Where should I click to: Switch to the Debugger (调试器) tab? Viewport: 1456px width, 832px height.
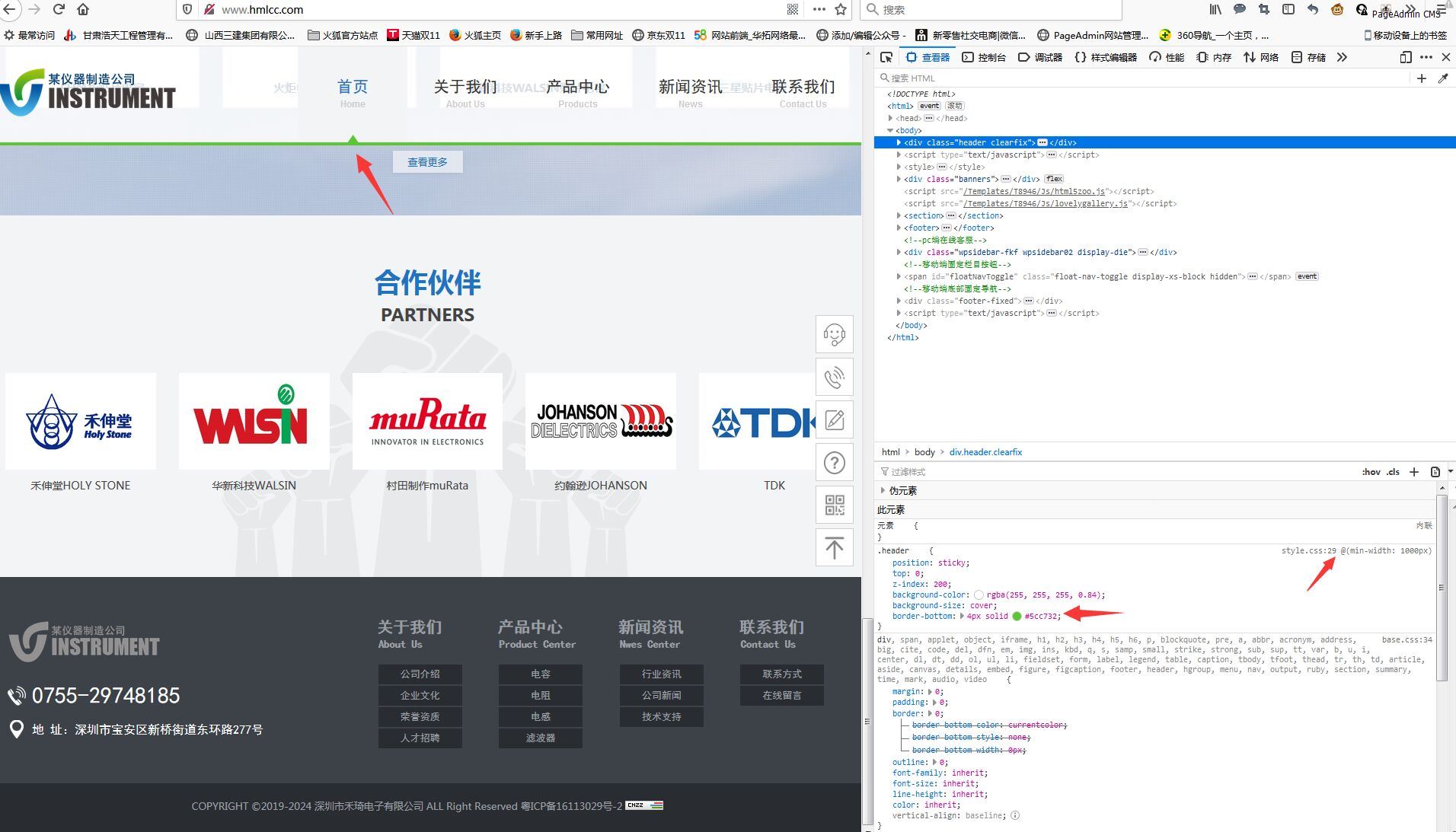click(x=1040, y=57)
